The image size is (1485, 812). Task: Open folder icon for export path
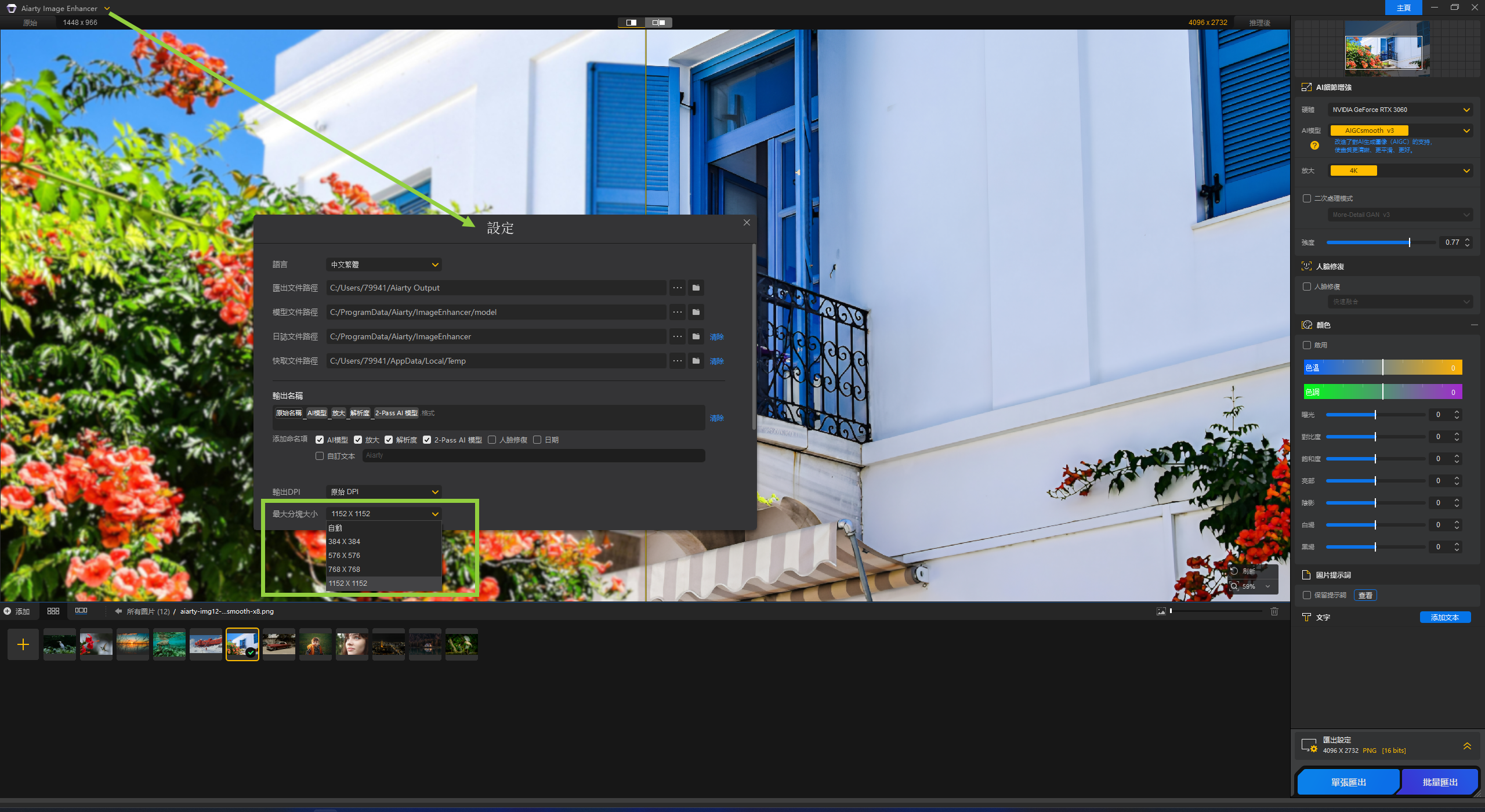point(696,288)
